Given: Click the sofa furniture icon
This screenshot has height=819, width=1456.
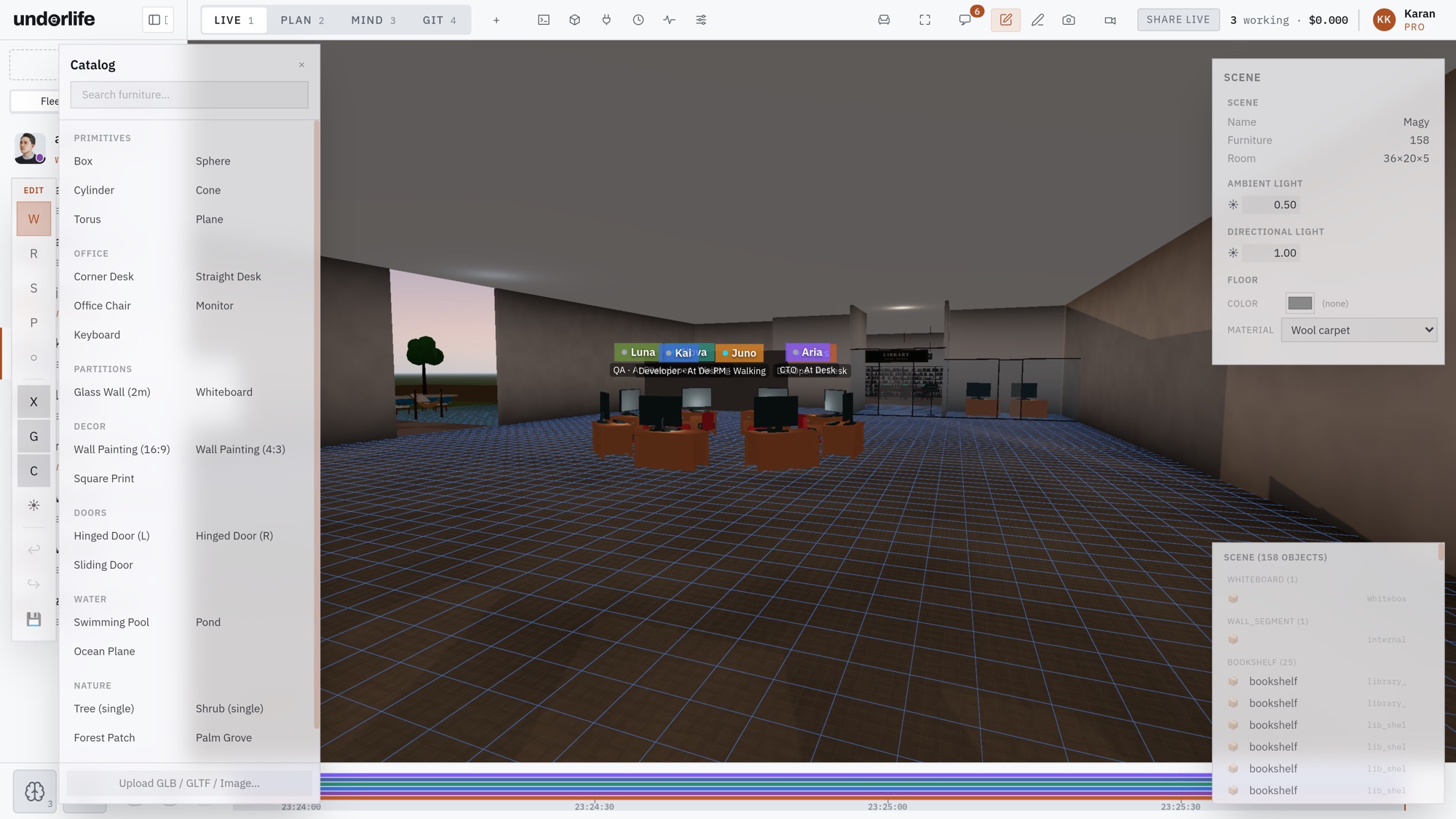Looking at the screenshot, I should pos(884,20).
